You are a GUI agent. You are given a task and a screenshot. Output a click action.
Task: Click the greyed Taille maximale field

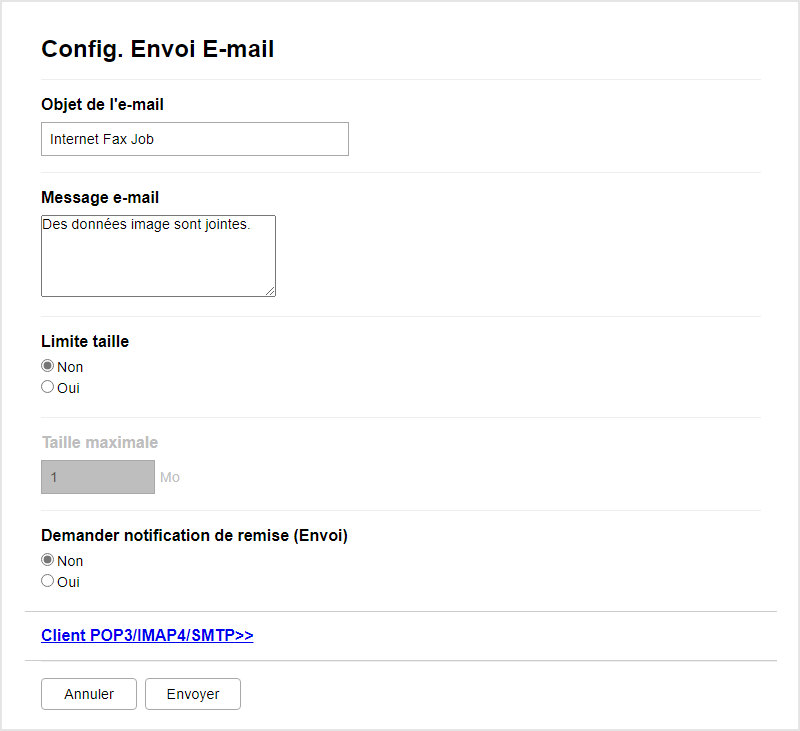point(98,477)
